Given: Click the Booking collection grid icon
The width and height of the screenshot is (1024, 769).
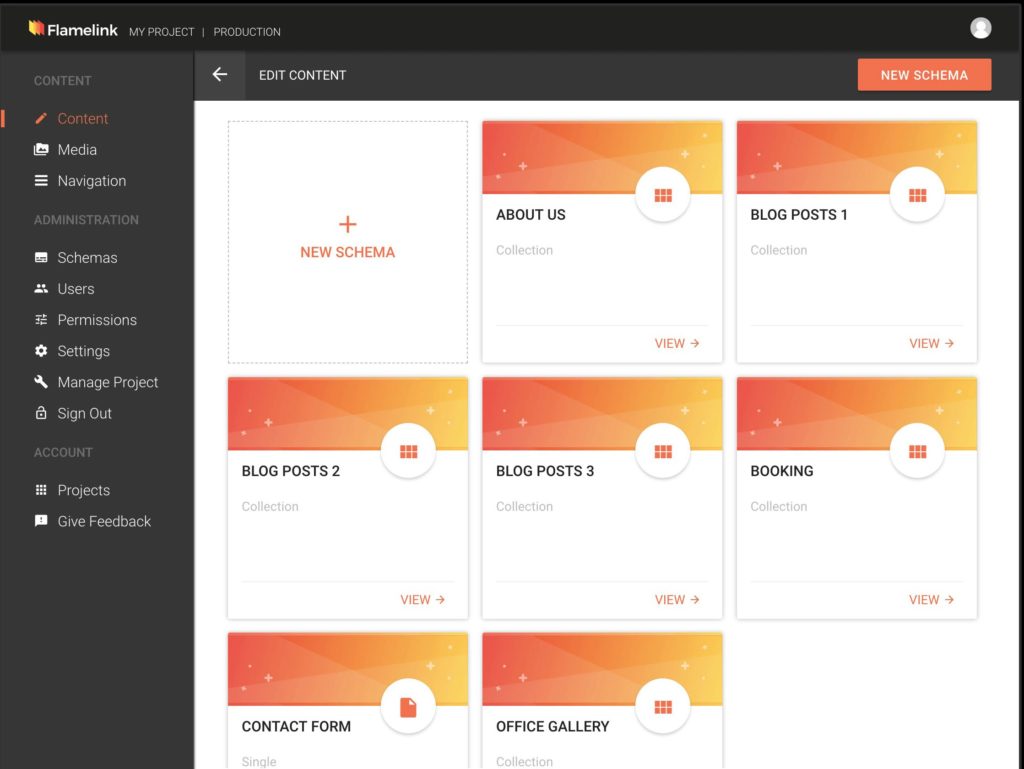Looking at the screenshot, I should click(x=917, y=452).
